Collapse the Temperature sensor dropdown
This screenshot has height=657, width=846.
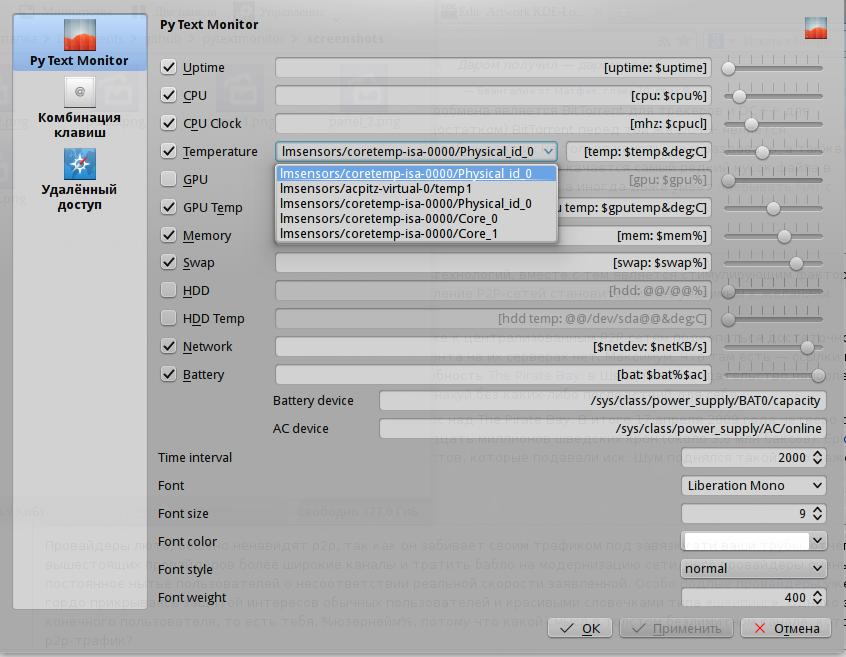pyautogui.click(x=417, y=152)
